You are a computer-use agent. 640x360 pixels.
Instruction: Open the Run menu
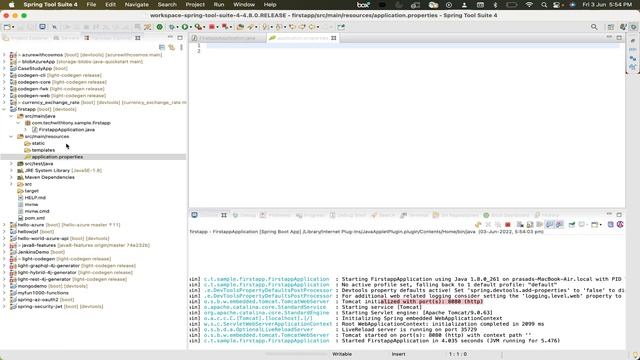219,4
